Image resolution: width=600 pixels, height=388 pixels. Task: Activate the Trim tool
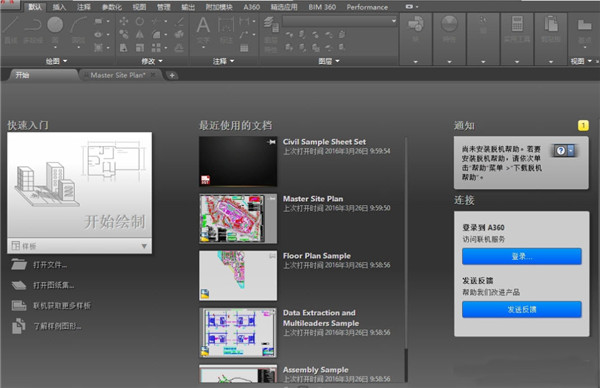156,21
